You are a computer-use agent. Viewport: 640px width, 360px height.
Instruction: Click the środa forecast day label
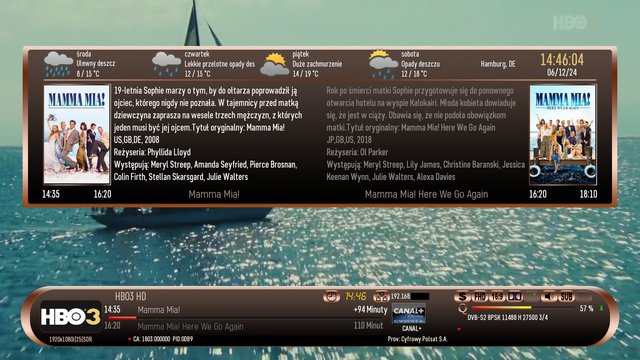coord(84,54)
